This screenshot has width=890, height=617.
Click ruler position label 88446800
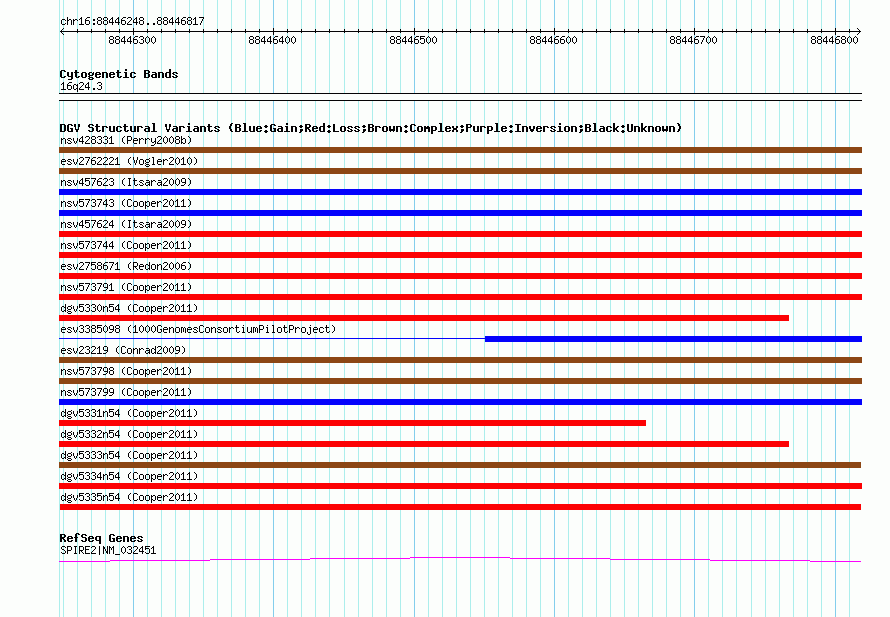click(x=834, y=40)
